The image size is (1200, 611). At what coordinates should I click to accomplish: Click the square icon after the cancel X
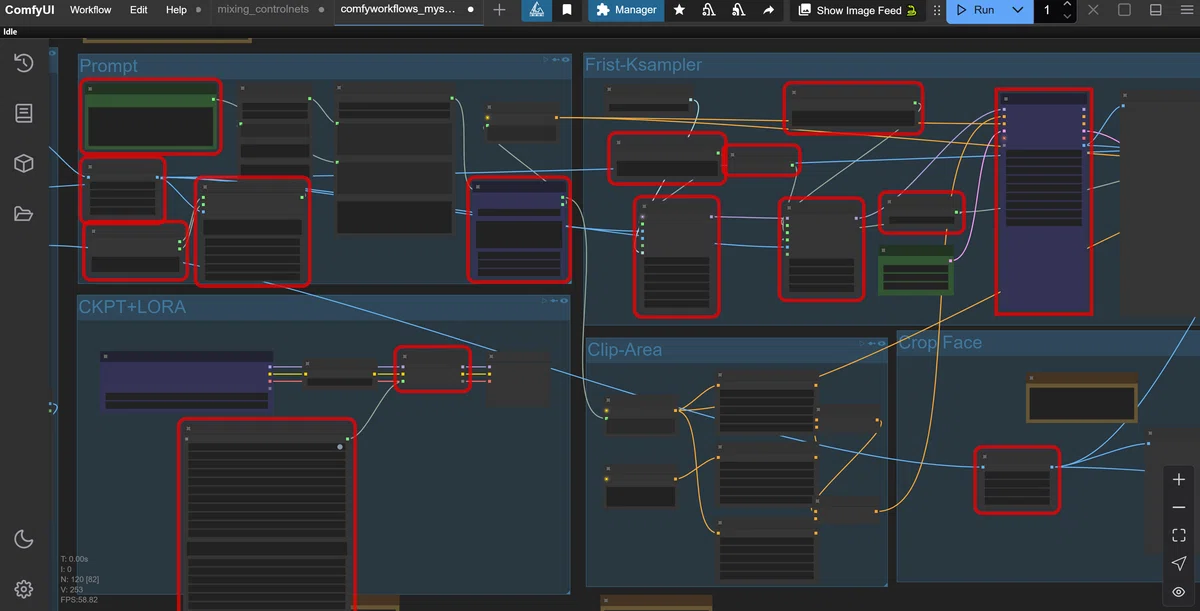(1124, 10)
